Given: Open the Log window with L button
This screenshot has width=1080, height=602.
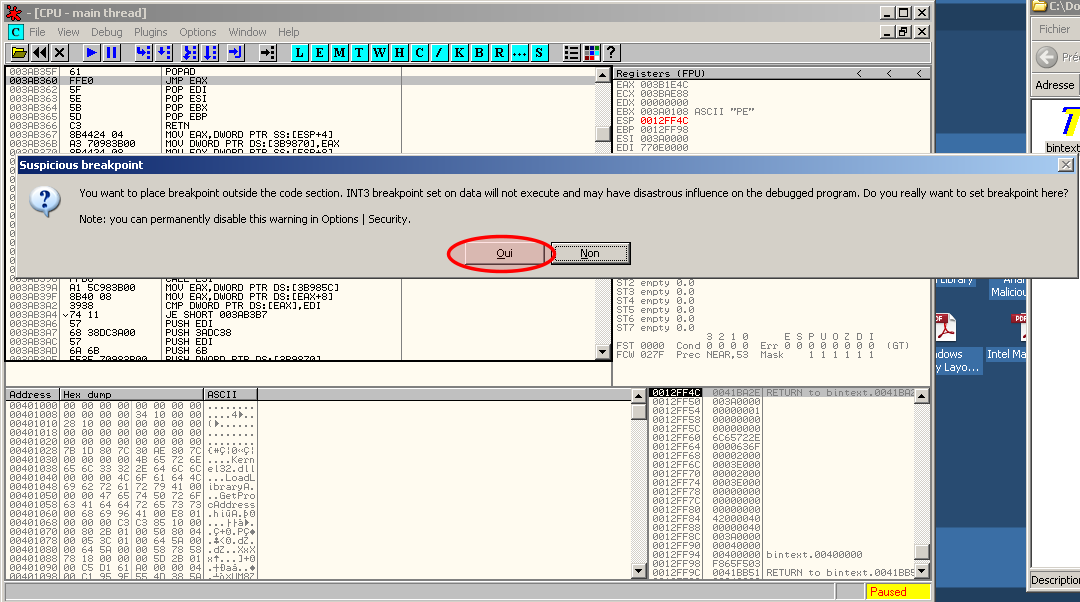Looking at the screenshot, I should coord(300,52).
